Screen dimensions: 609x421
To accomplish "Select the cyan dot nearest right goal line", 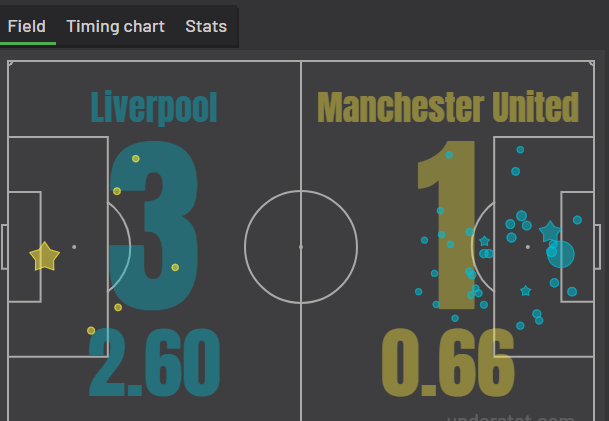I will click(x=578, y=220).
